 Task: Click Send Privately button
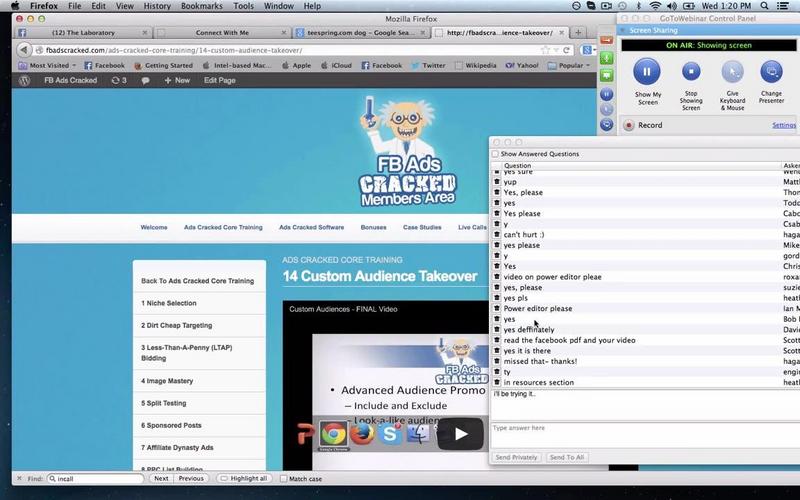516,457
